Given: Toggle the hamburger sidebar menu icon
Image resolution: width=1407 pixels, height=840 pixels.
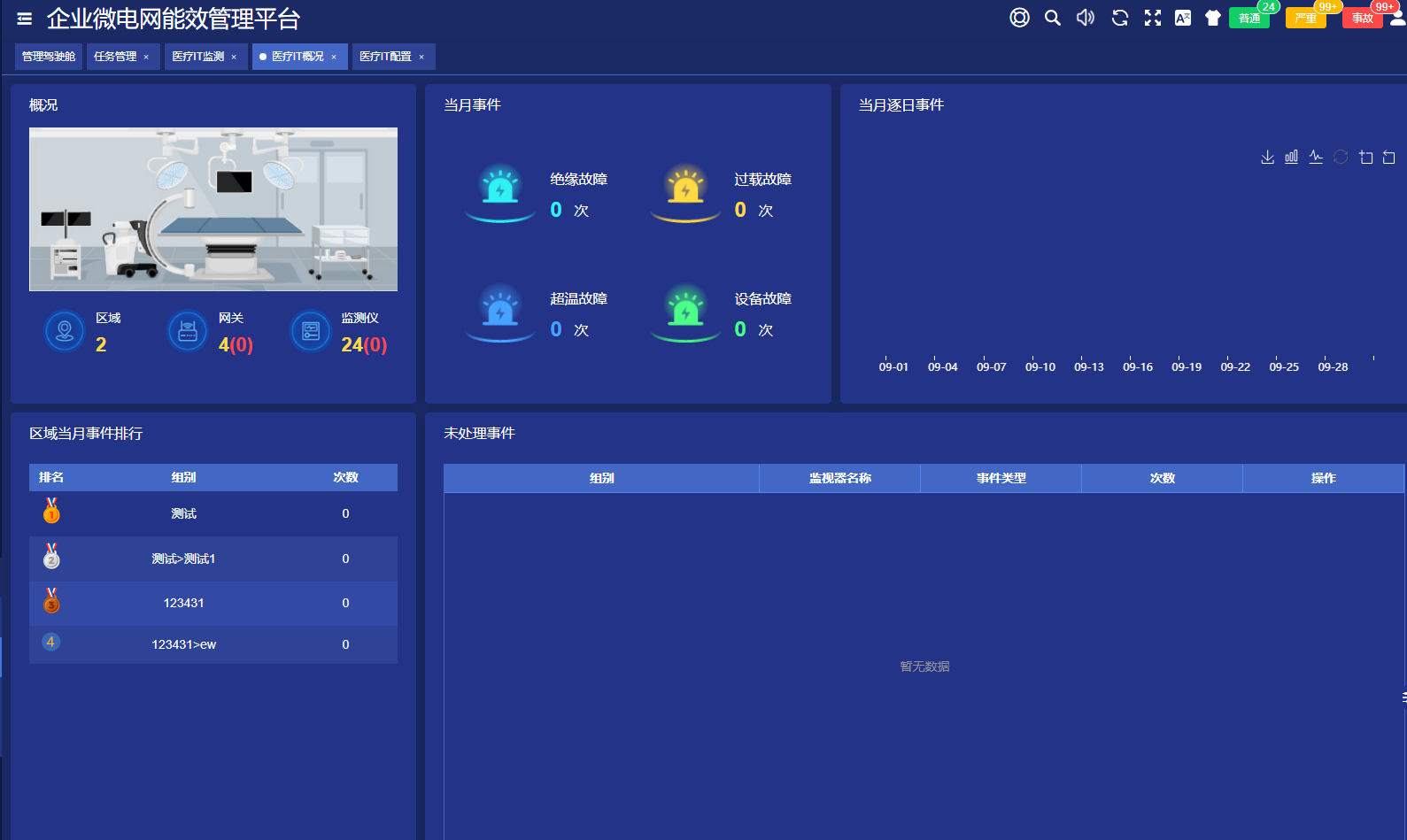Looking at the screenshot, I should click(24, 19).
